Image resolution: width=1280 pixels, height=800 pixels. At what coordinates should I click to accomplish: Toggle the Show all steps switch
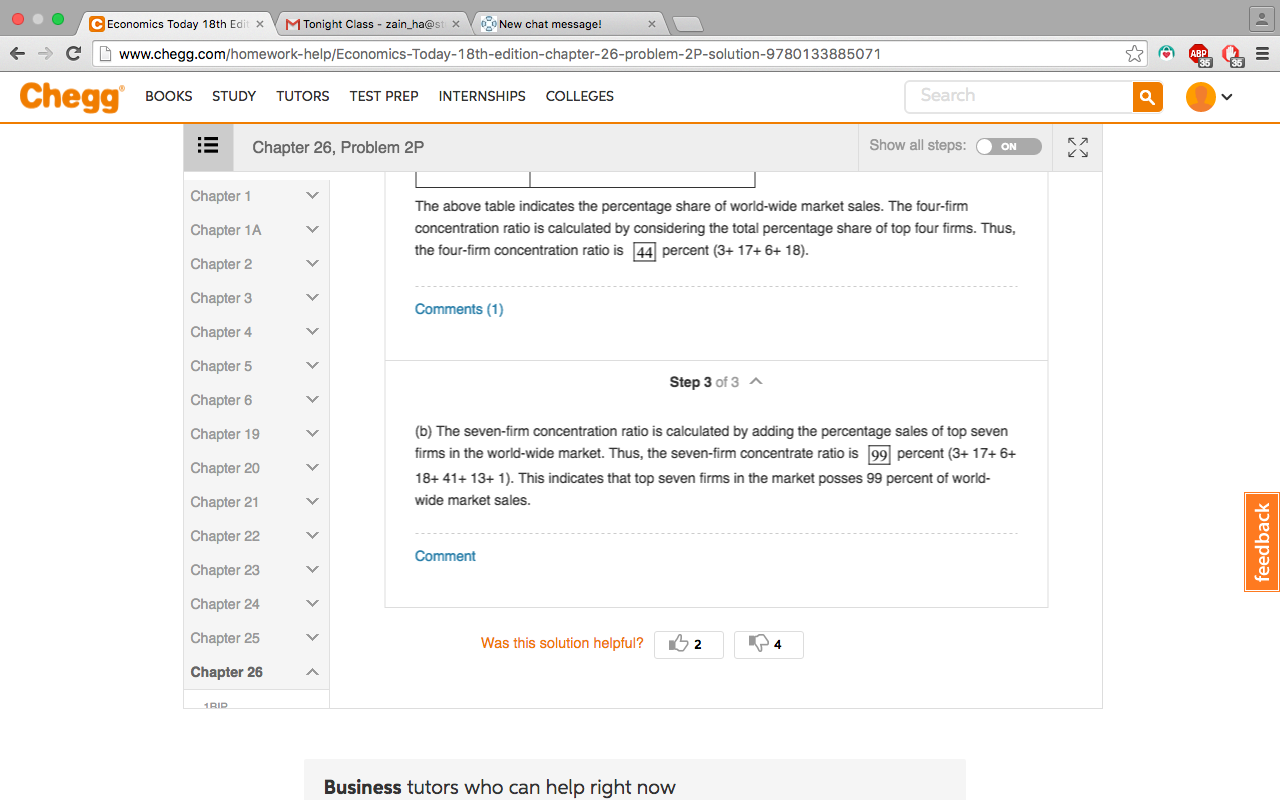(x=1008, y=146)
